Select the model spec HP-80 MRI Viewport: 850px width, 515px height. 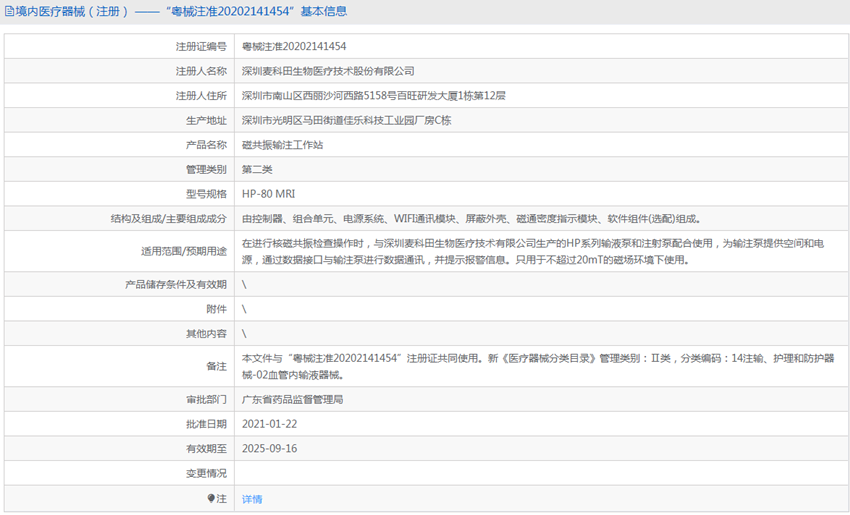point(268,194)
